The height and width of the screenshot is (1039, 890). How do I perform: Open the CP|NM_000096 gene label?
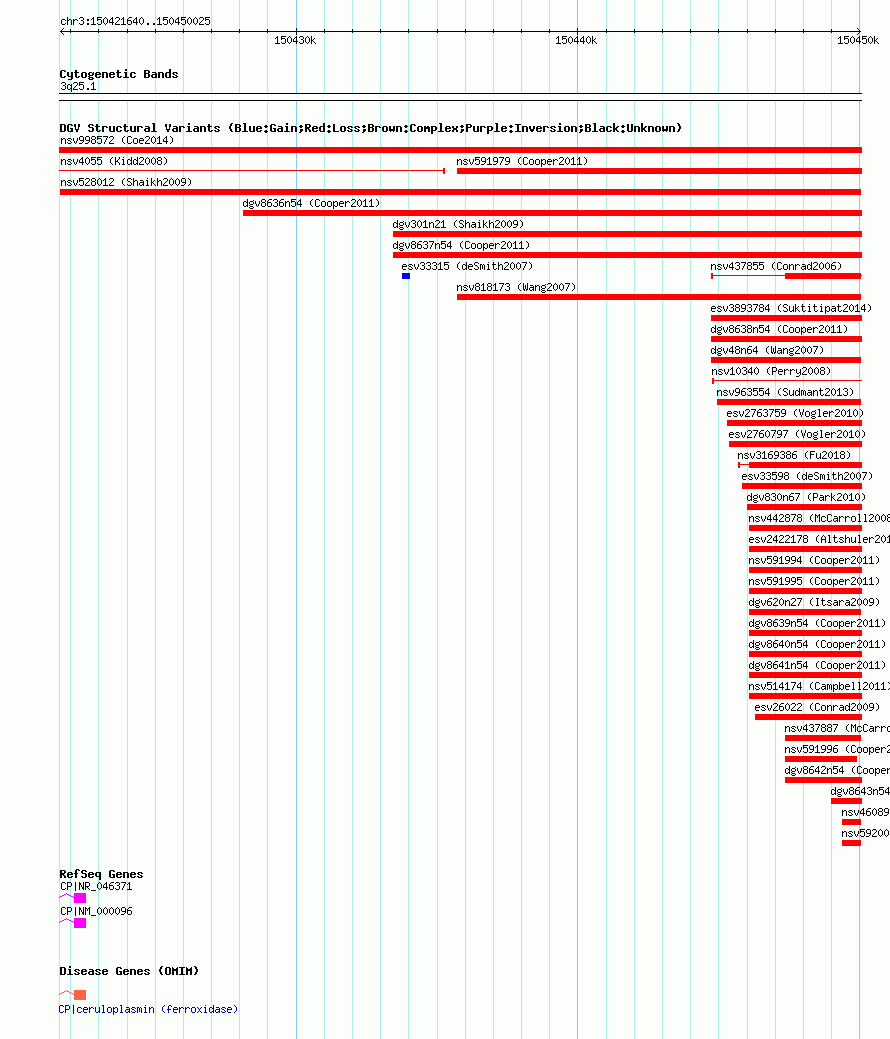pyautogui.click(x=96, y=912)
